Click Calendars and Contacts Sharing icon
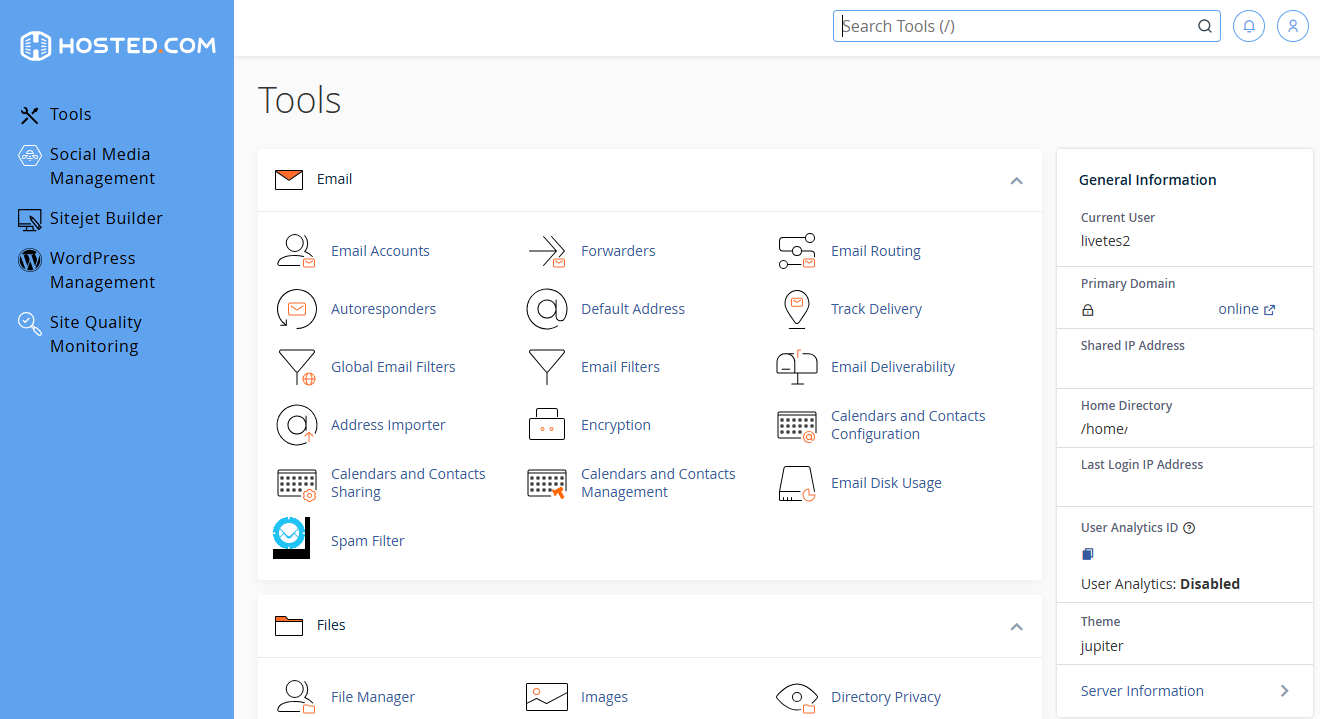This screenshot has width=1320, height=719. 296,483
